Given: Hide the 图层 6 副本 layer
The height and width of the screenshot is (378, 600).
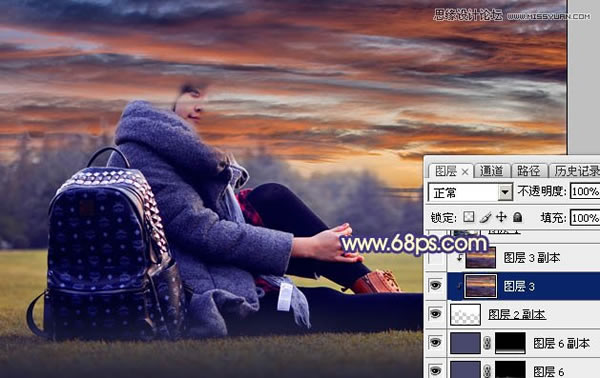Looking at the screenshot, I should [x=435, y=342].
